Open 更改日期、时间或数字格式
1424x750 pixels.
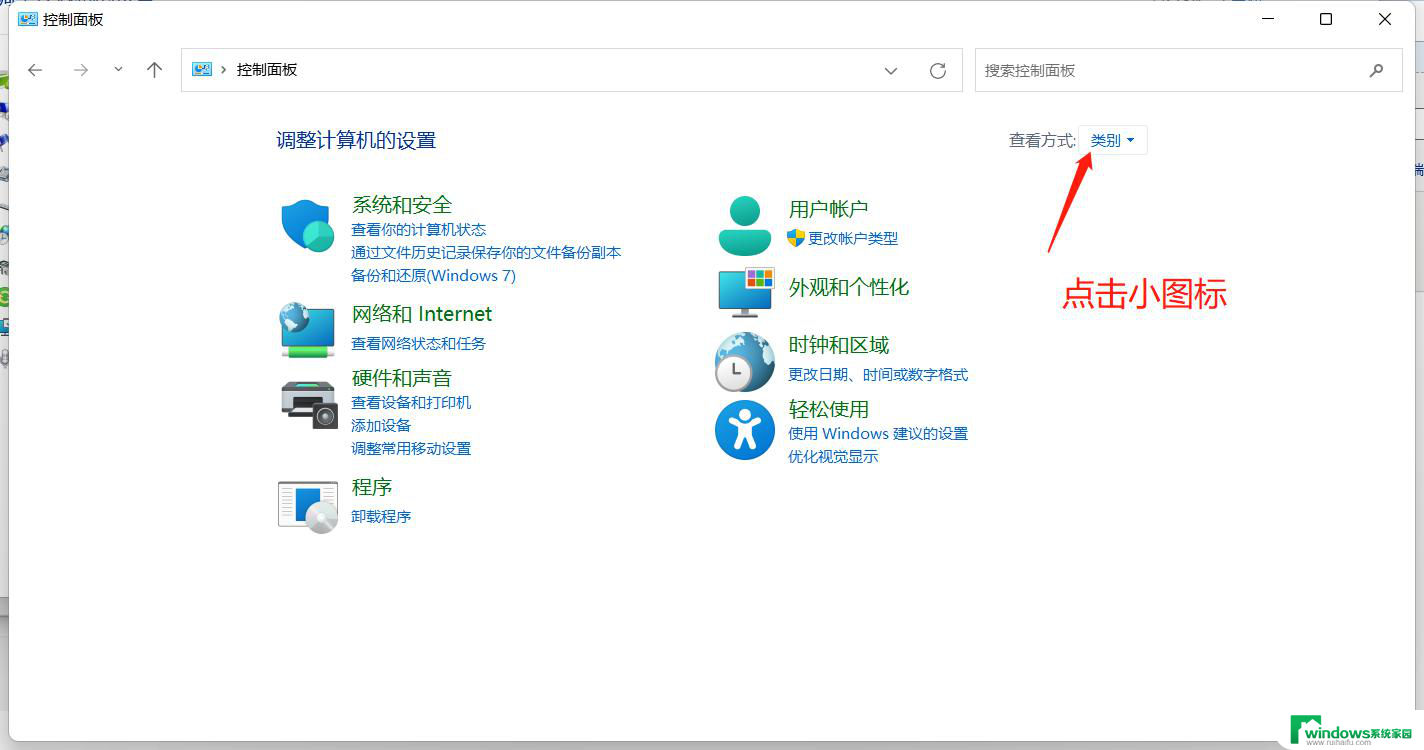click(x=878, y=374)
